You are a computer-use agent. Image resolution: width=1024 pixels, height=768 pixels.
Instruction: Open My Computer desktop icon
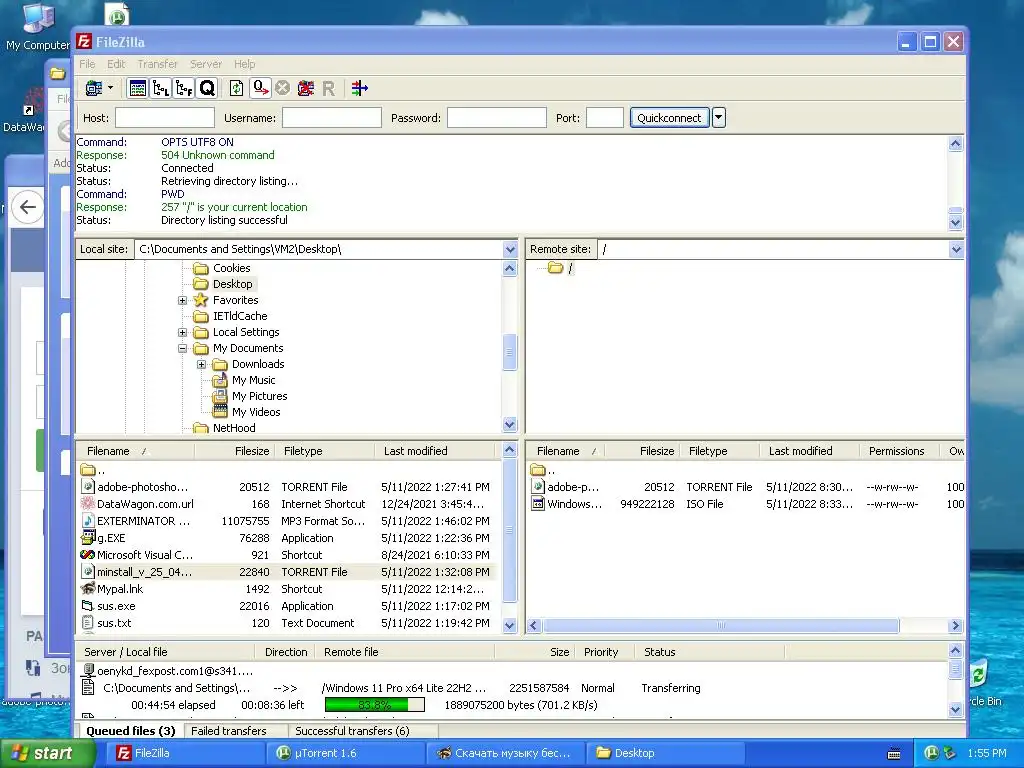click(x=38, y=26)
